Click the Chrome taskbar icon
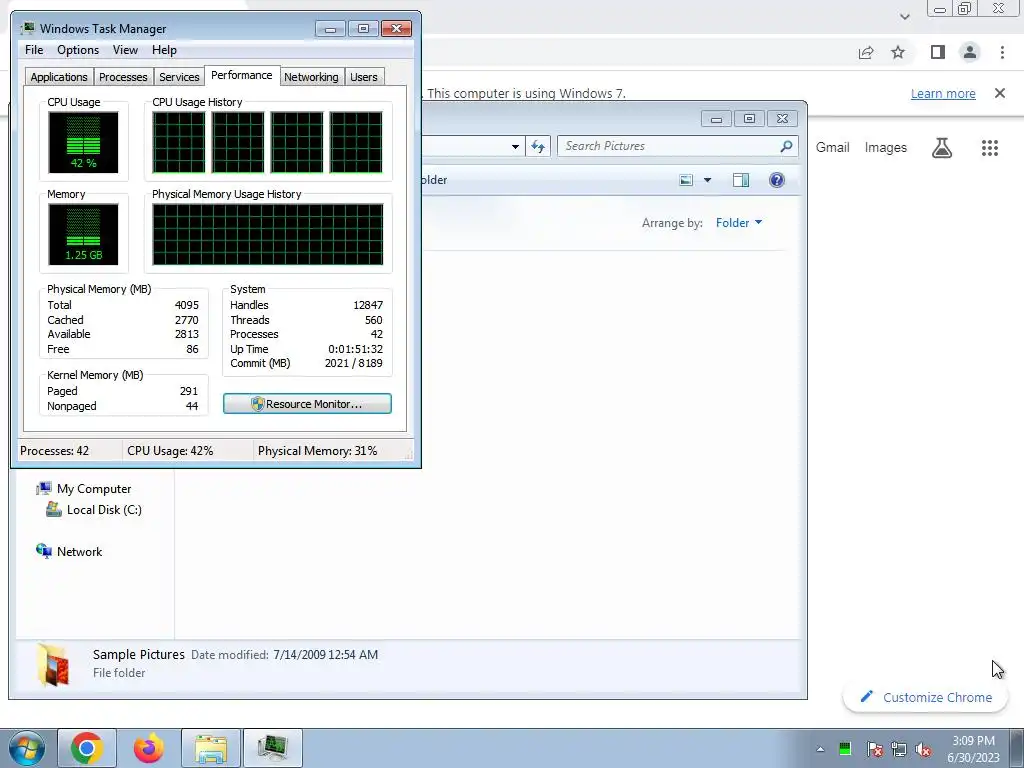The width and height of the screenshot is (1024, 768). coord(87,748)
